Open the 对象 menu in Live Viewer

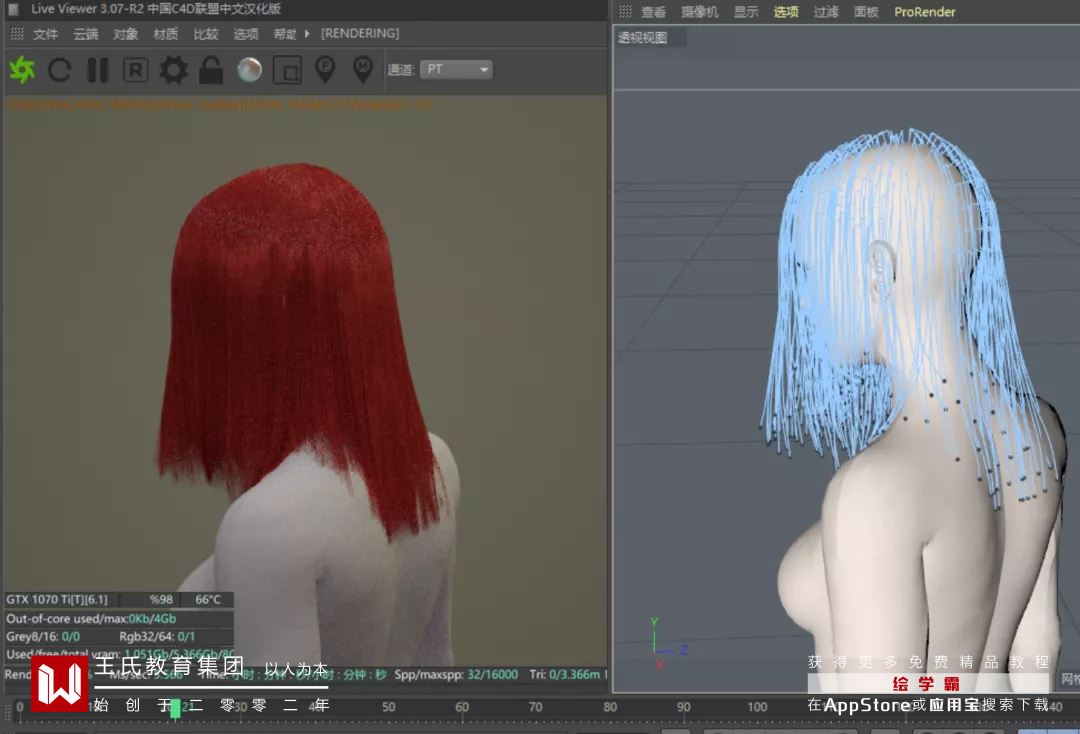pos(126,34)
